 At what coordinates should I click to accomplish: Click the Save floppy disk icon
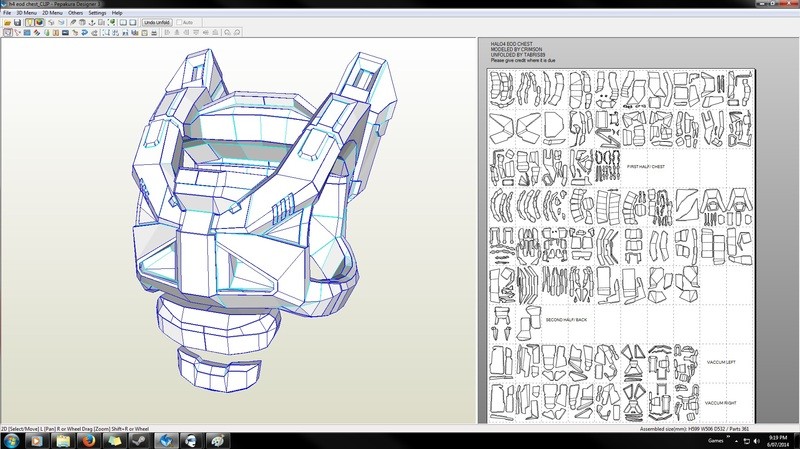point(18,22)
